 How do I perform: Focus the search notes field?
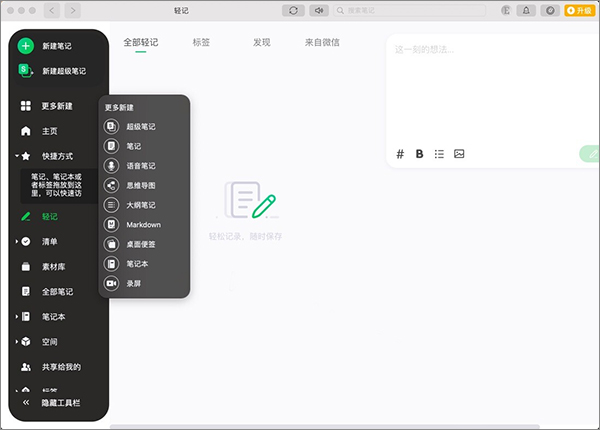410,11
